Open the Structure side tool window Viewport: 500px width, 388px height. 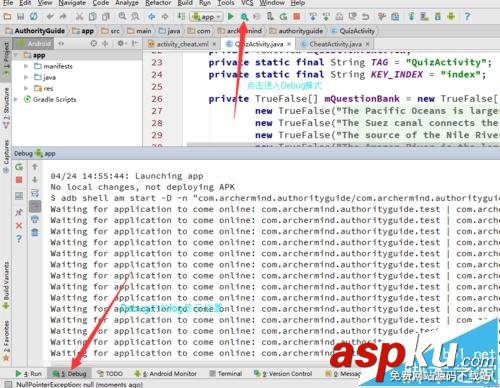point(6,108)
